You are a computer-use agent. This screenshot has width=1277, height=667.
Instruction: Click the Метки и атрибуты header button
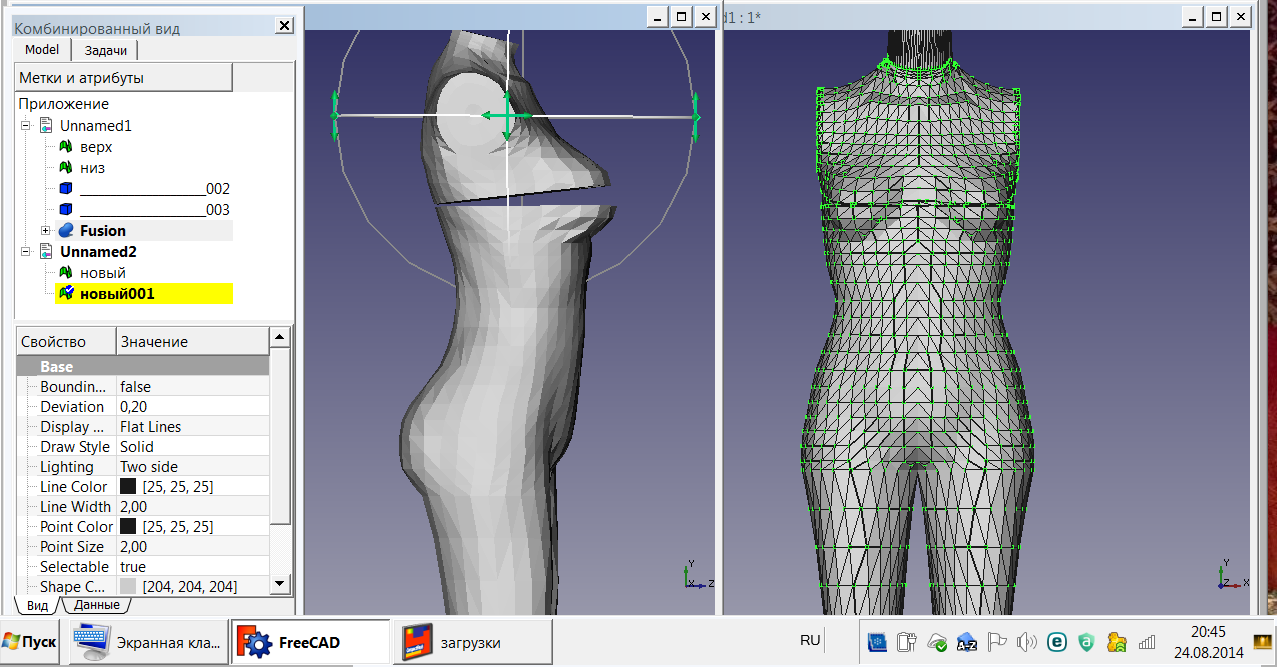click(x=124, y=77)
